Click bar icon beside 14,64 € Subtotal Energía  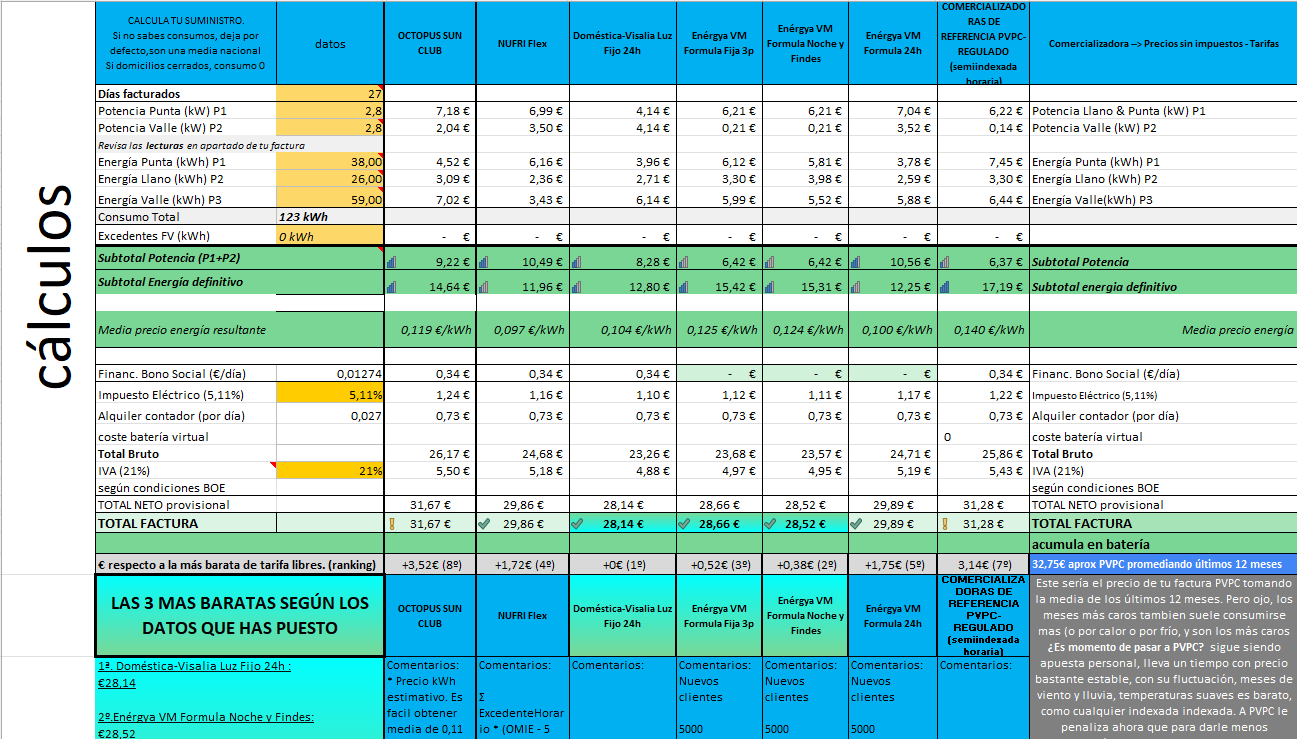[x=392, y=287]
